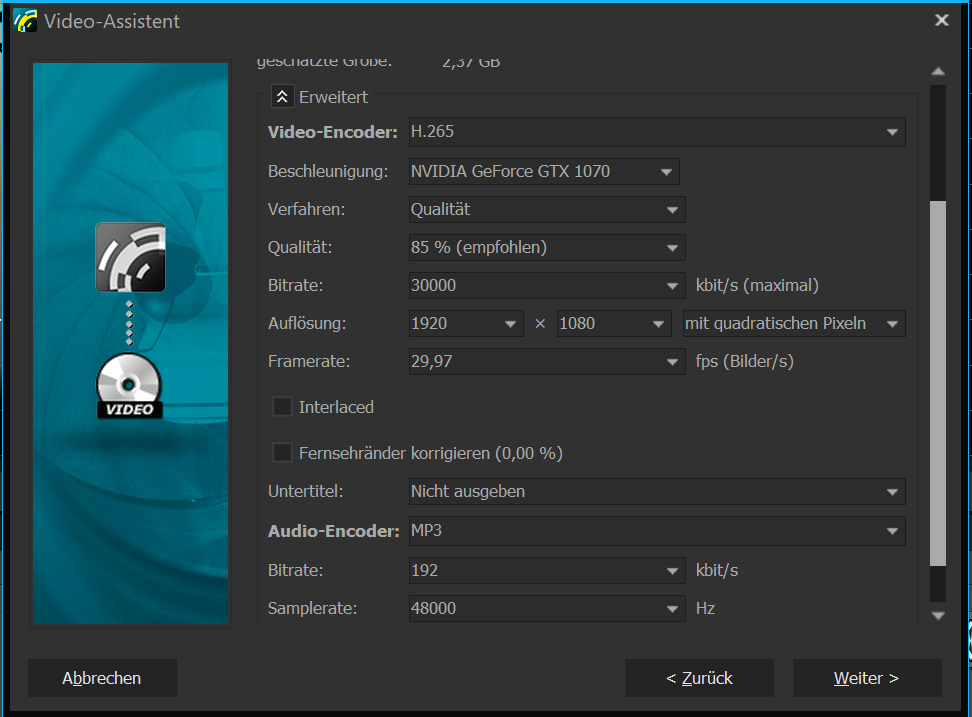The width and height of the screenshot is (972, 717).
Task: Click the Video-Assistent app icon in title bar
Action: (x=24, y=20)
